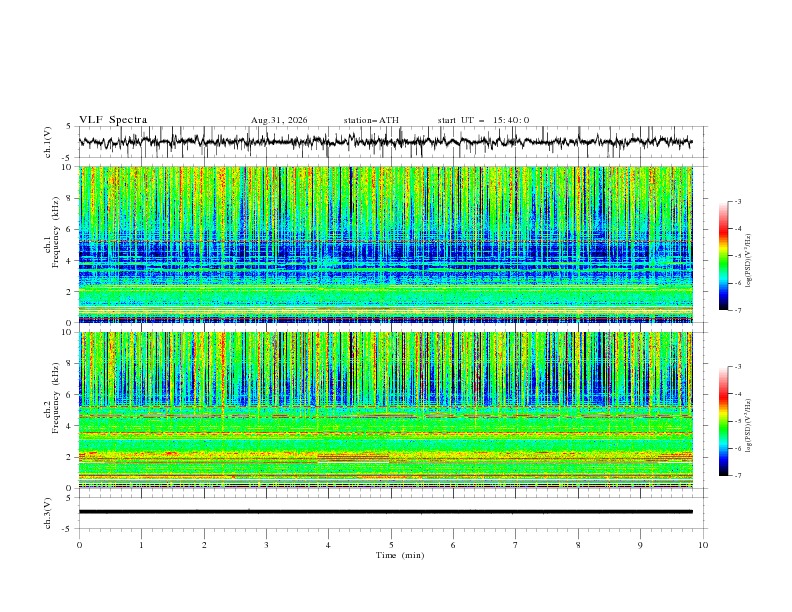Click the log(PSD) label of lower colorbar
This screenshot has width=792, height=612.
coord(748,425)
